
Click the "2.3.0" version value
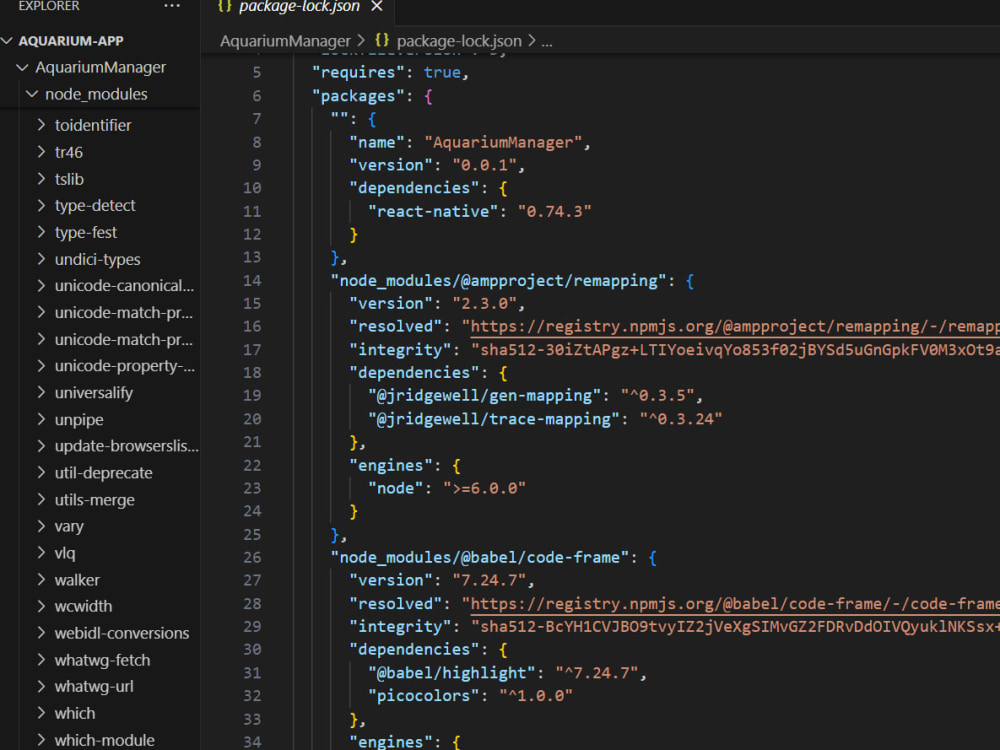point(484,304)
